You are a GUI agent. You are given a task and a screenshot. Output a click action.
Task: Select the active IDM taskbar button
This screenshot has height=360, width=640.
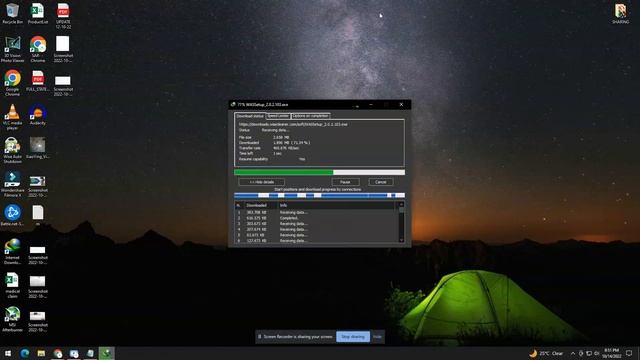coord(107,353)
